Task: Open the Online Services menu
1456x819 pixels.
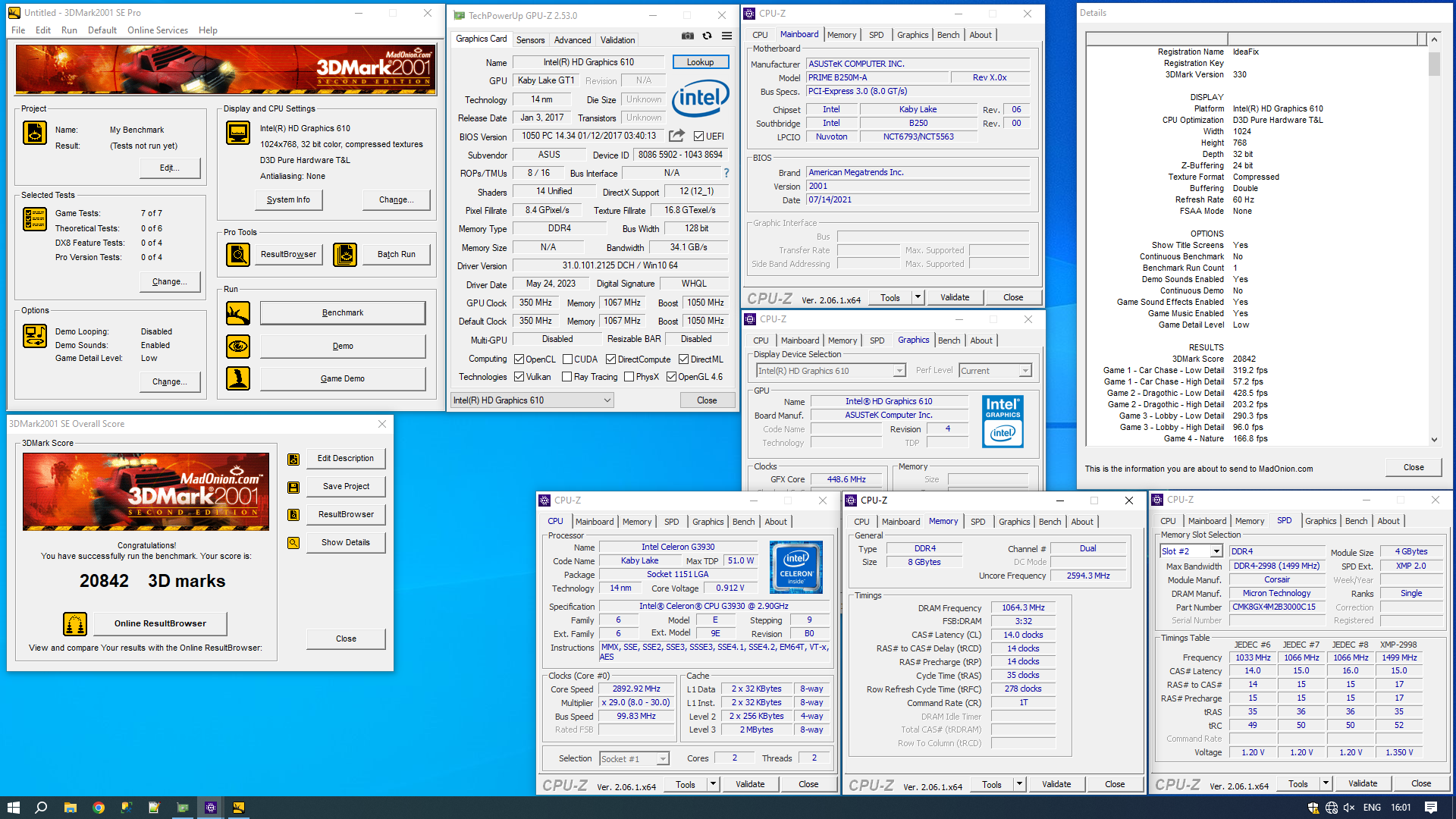Action: (x=158, y=30)
